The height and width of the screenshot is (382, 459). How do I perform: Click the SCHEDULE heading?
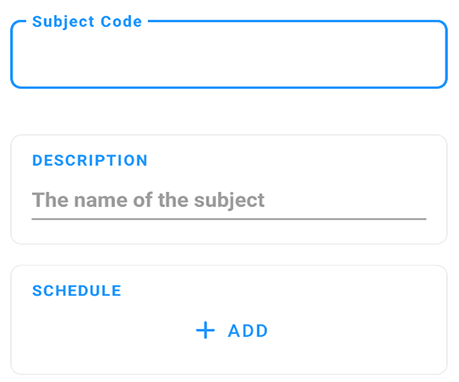tap(77, 291)
